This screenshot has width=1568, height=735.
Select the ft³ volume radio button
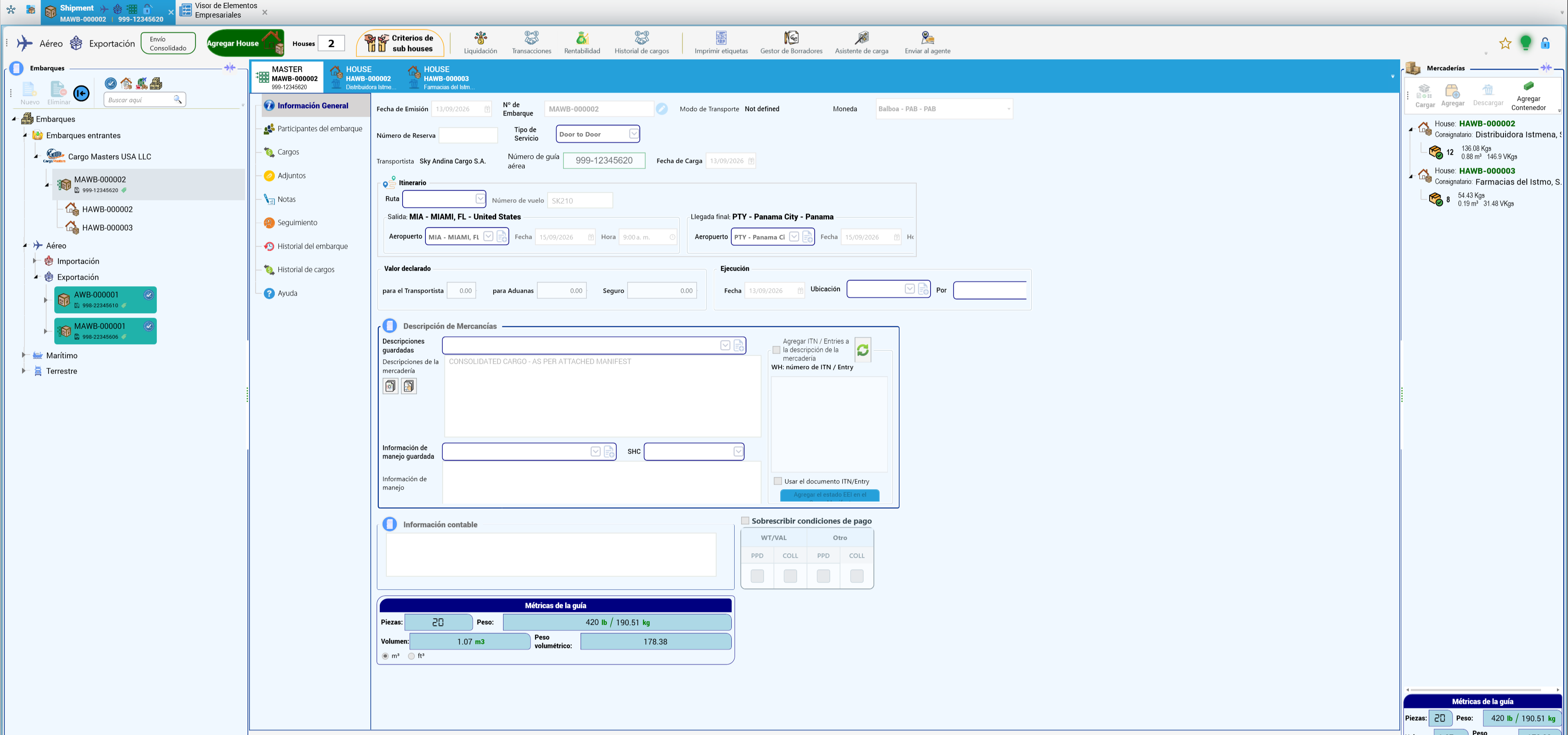[412, 656]
